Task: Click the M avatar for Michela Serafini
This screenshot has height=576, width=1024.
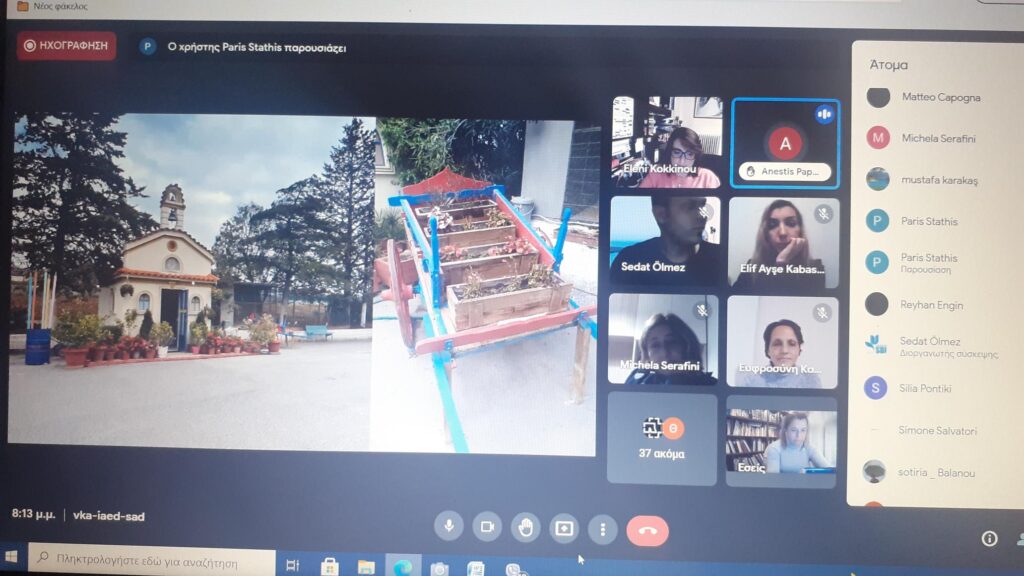Action: point(878,138)
